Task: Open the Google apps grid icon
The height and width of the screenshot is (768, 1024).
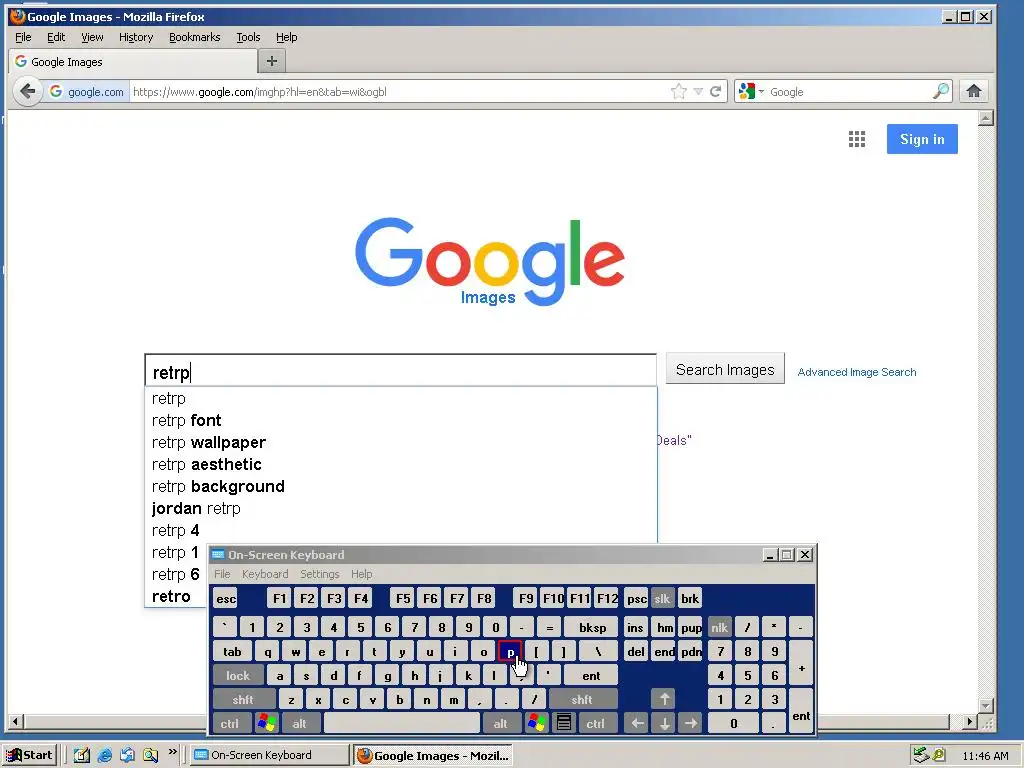Action: pos(856,139)
